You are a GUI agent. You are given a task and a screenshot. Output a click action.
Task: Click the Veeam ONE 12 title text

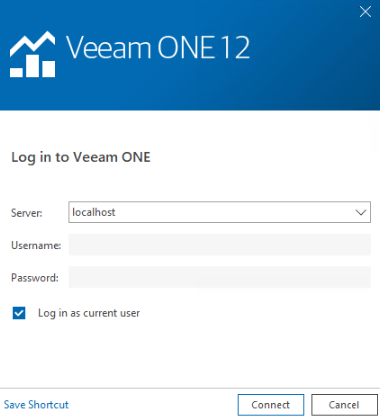click(158, 48)
